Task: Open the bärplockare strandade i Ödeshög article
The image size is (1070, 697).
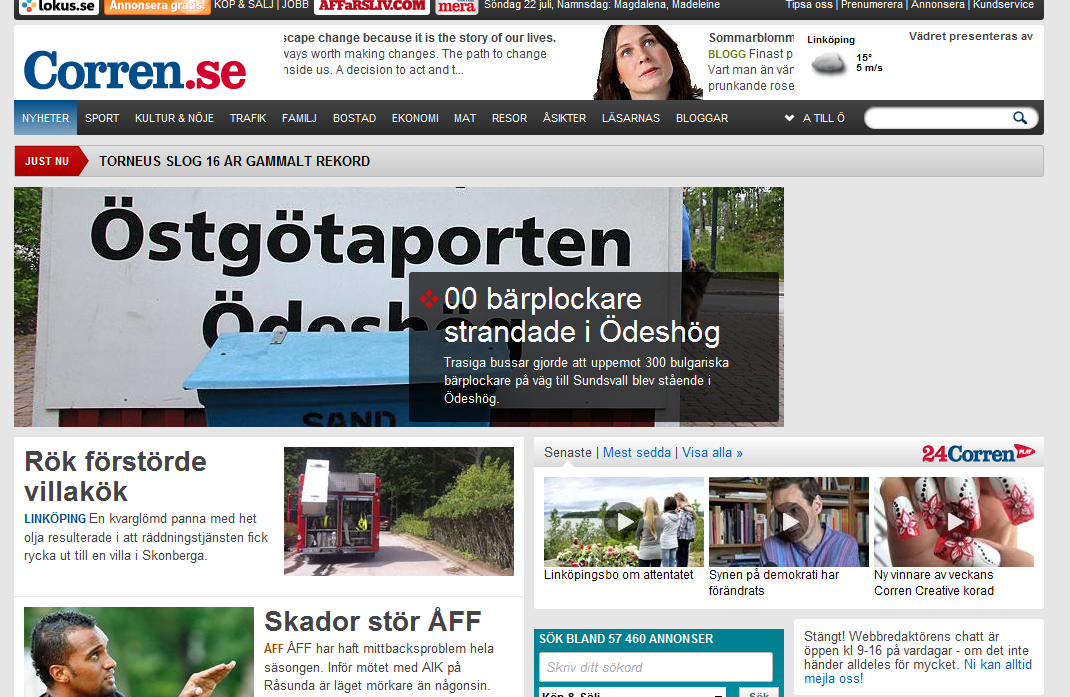Action: (581, 315)
